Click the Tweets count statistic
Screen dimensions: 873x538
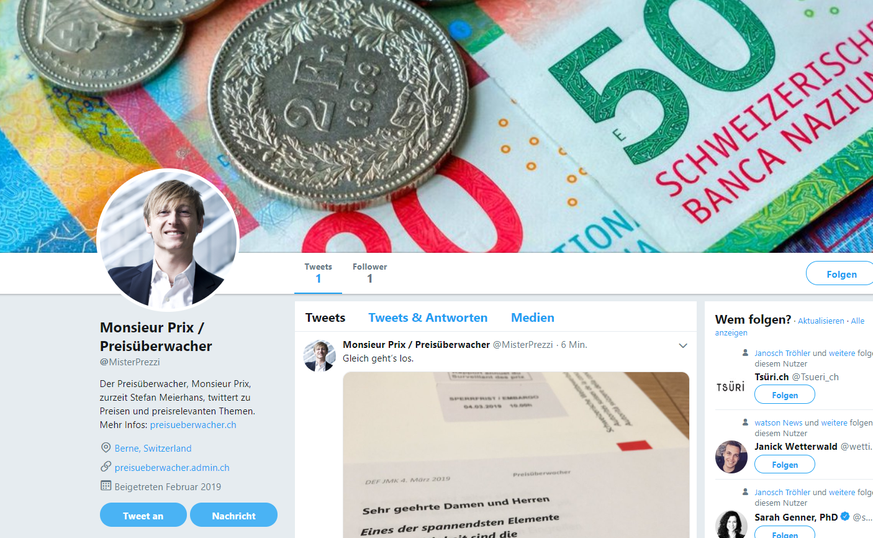click(318, 273)
